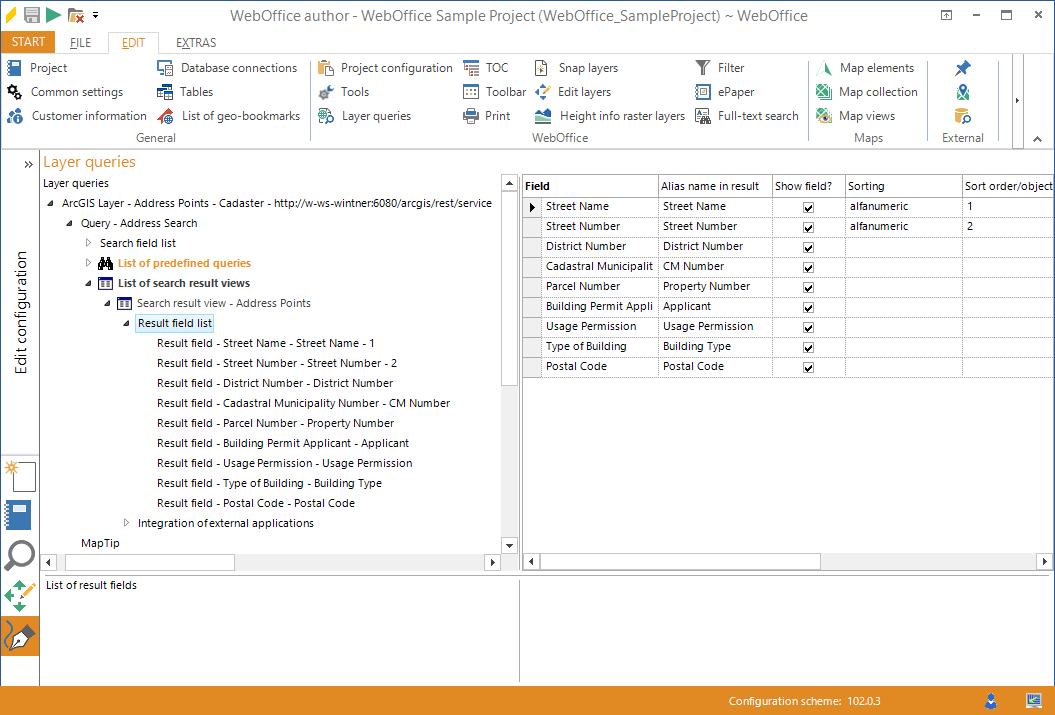The height and width of the screenshot is (715, 1055).
Task: Open Map collection configuration
Action: click(x=877, y=91)
